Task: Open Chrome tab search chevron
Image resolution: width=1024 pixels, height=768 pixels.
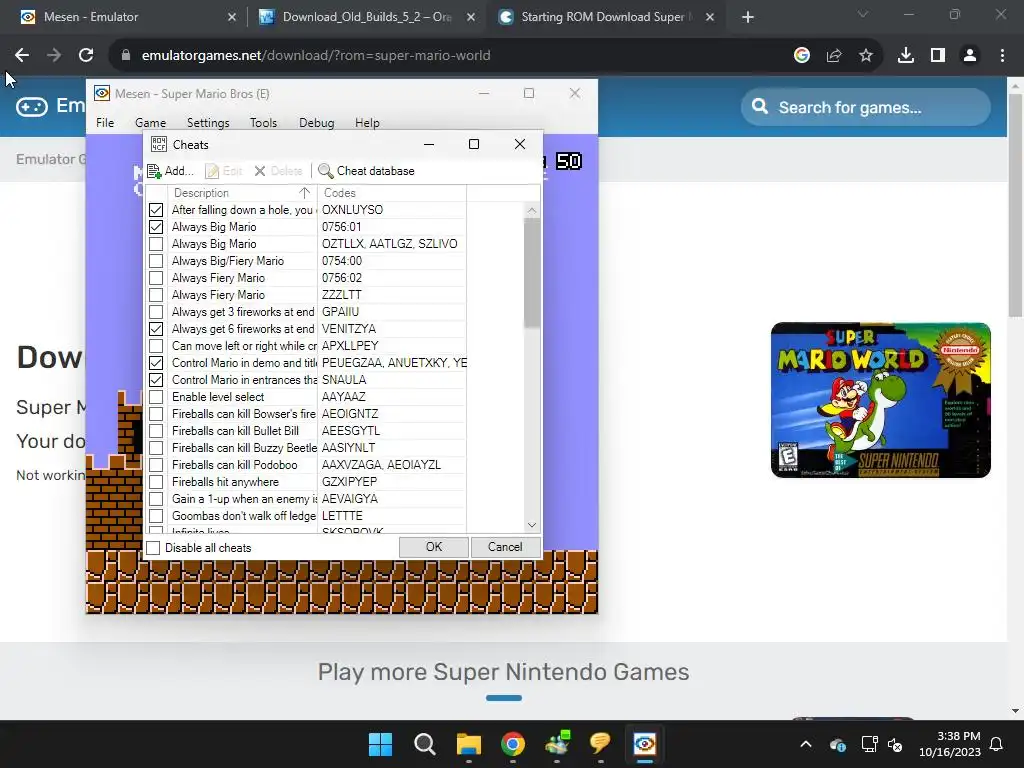Action: [863, 14]
